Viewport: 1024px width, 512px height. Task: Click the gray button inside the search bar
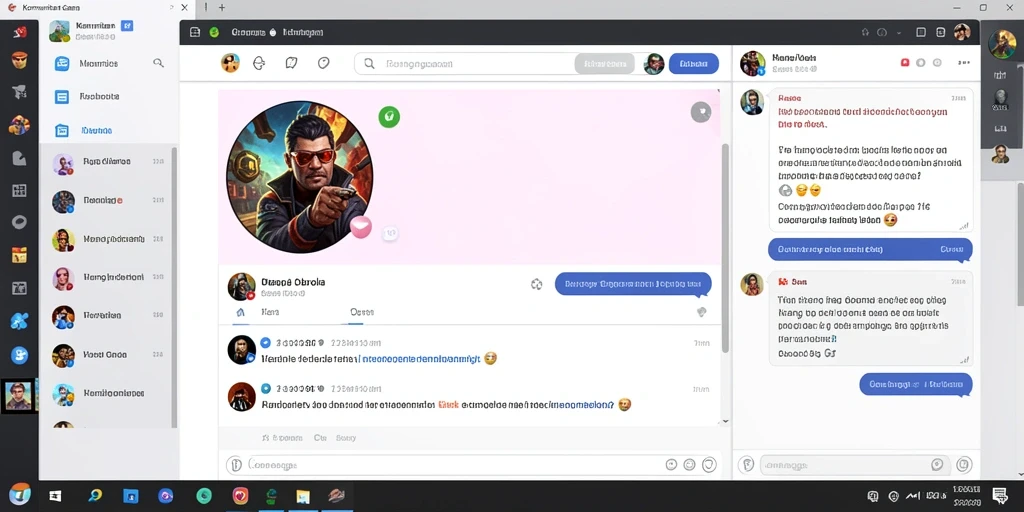coord(604,64)
